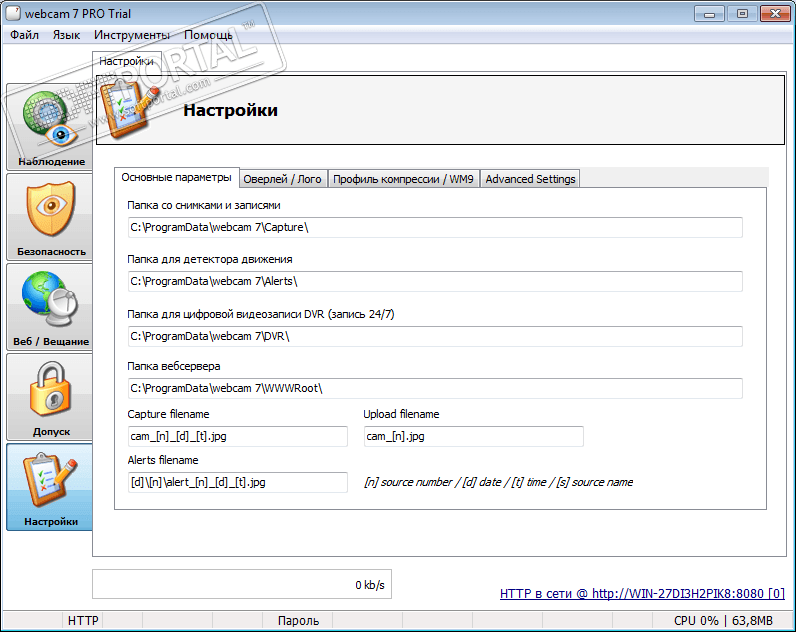Viewport: 796px width, 632px height.
Task: Click the Папка со снимками и записями label
Action: pos(204,206)
